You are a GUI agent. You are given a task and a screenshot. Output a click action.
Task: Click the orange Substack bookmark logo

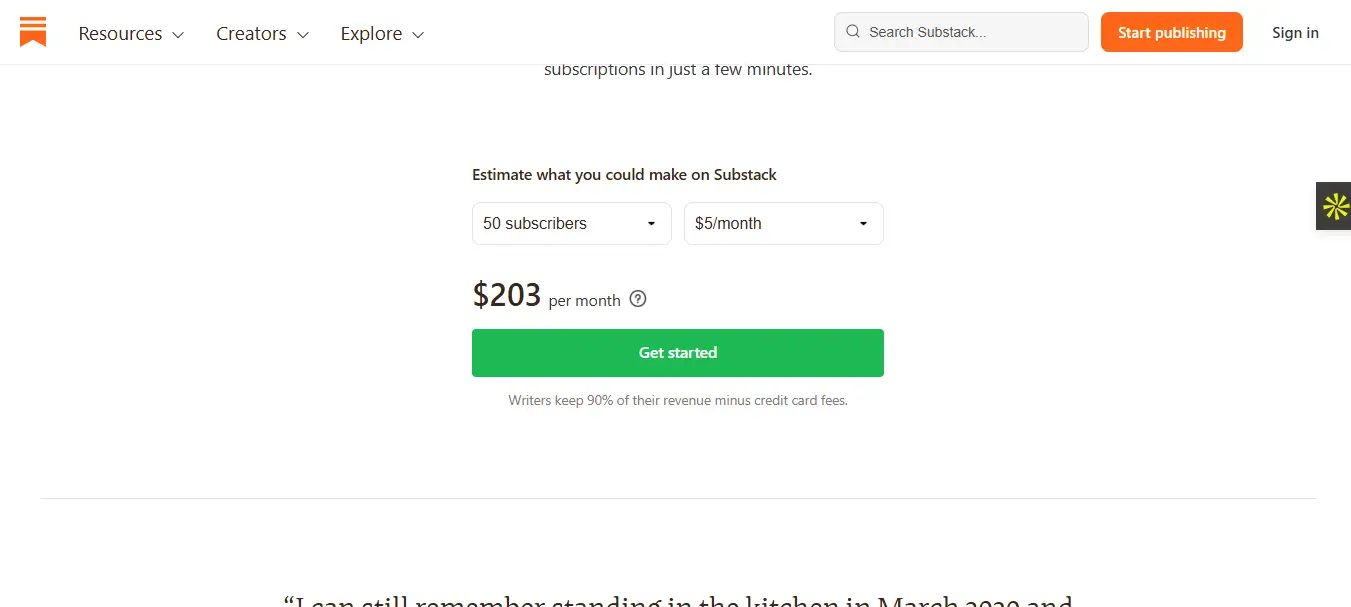click(33, 32)
